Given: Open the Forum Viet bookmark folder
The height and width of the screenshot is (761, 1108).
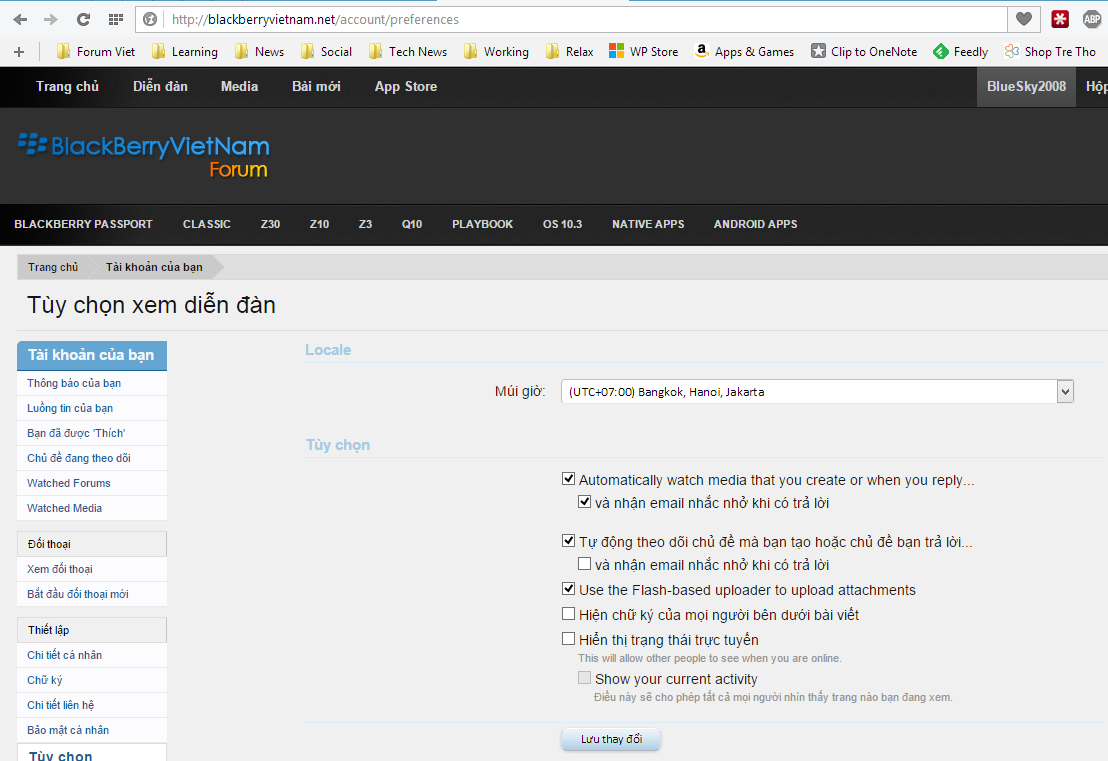Looking at the screenshot, I should click(95, 52).
